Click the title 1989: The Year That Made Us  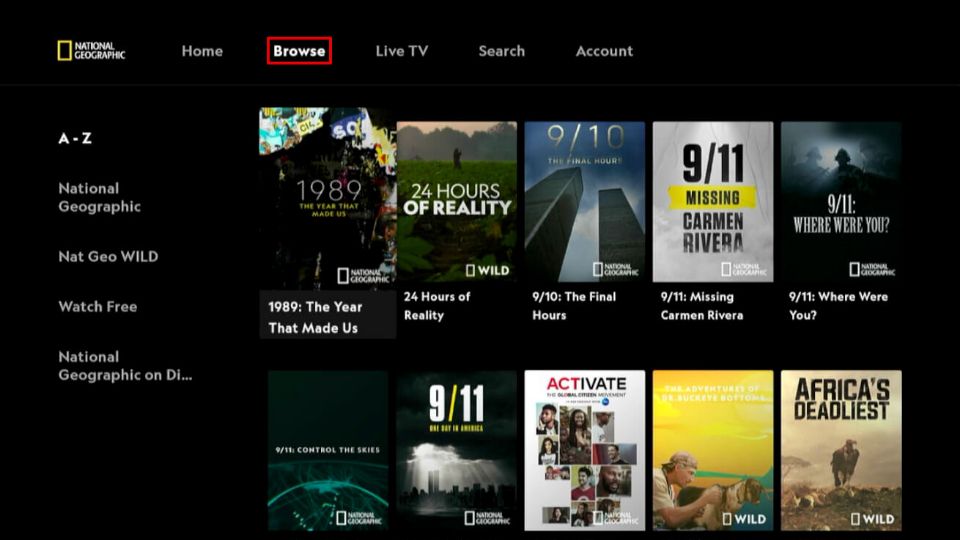[315, 317]
